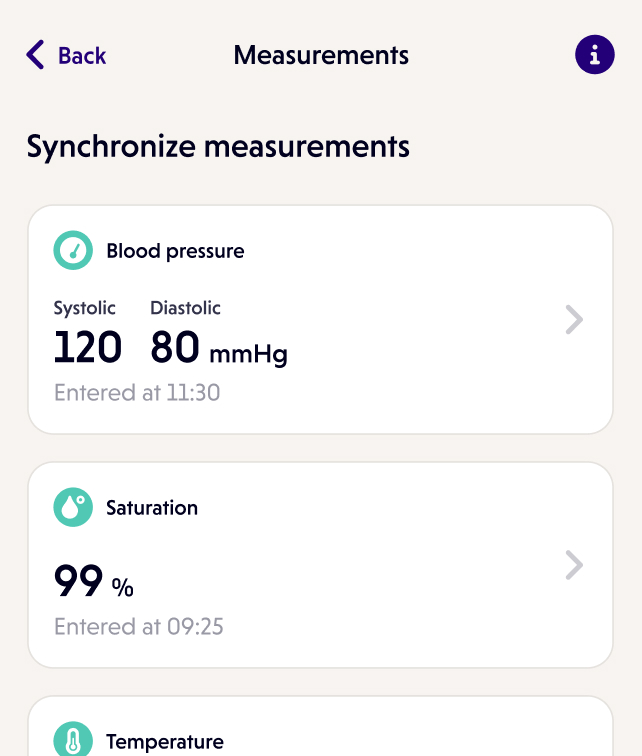Select the Saturation card title
The height and width of the screenshot is (756, 642).
click(x=152, y=508)
